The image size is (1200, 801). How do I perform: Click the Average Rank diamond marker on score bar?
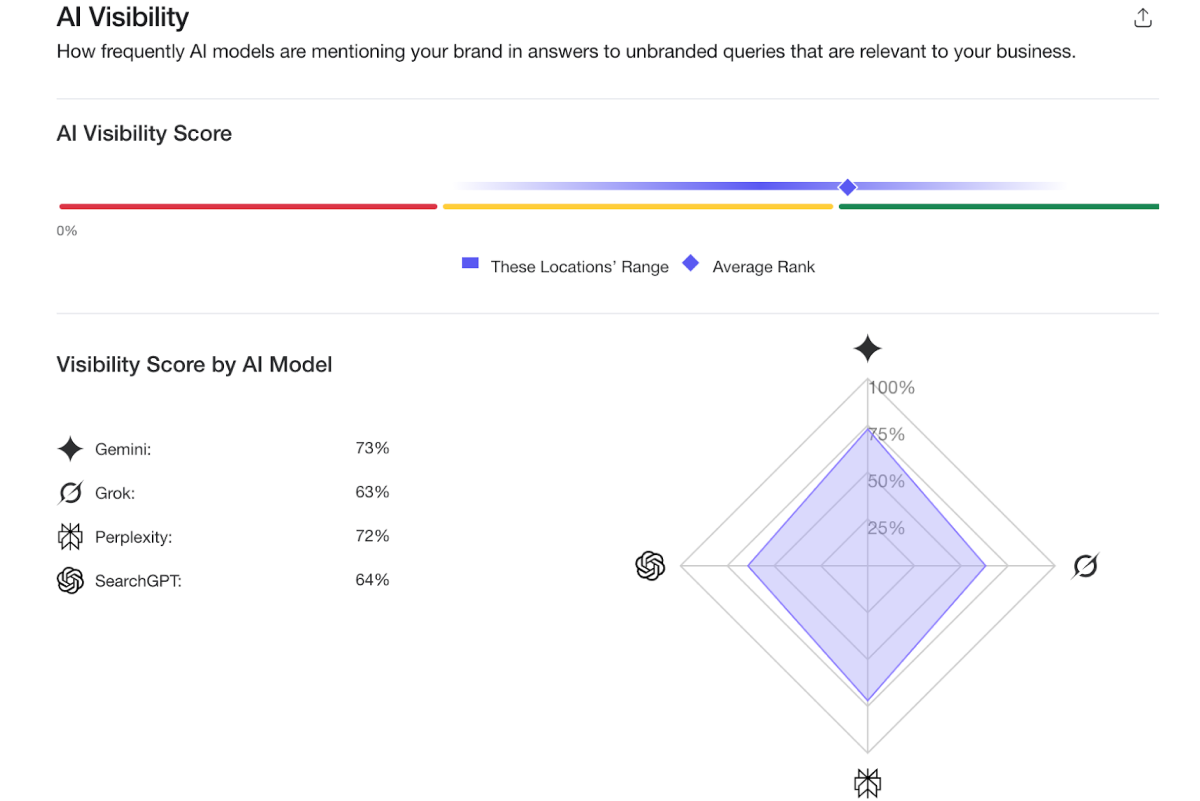[x=848, y=187]
